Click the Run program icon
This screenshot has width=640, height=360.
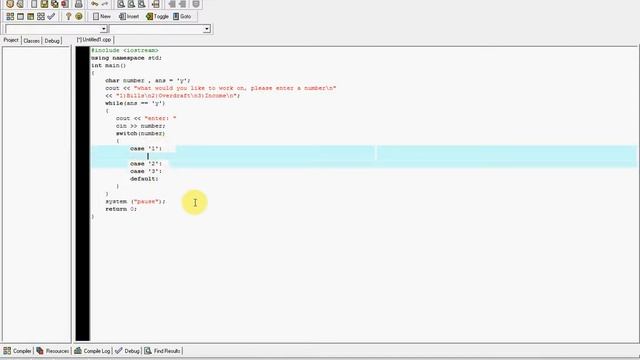20,16
